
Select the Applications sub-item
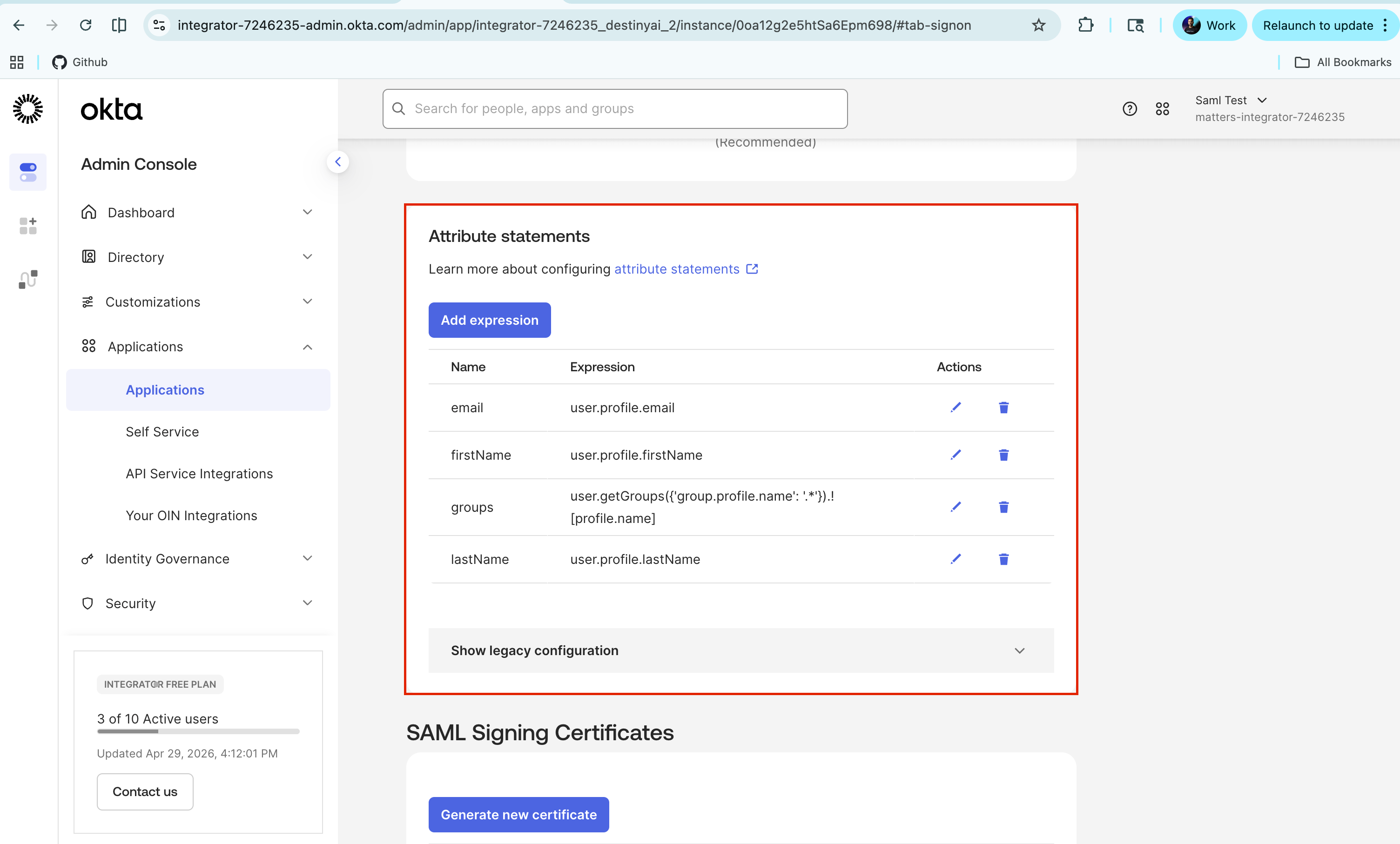[x=198, y=389]
